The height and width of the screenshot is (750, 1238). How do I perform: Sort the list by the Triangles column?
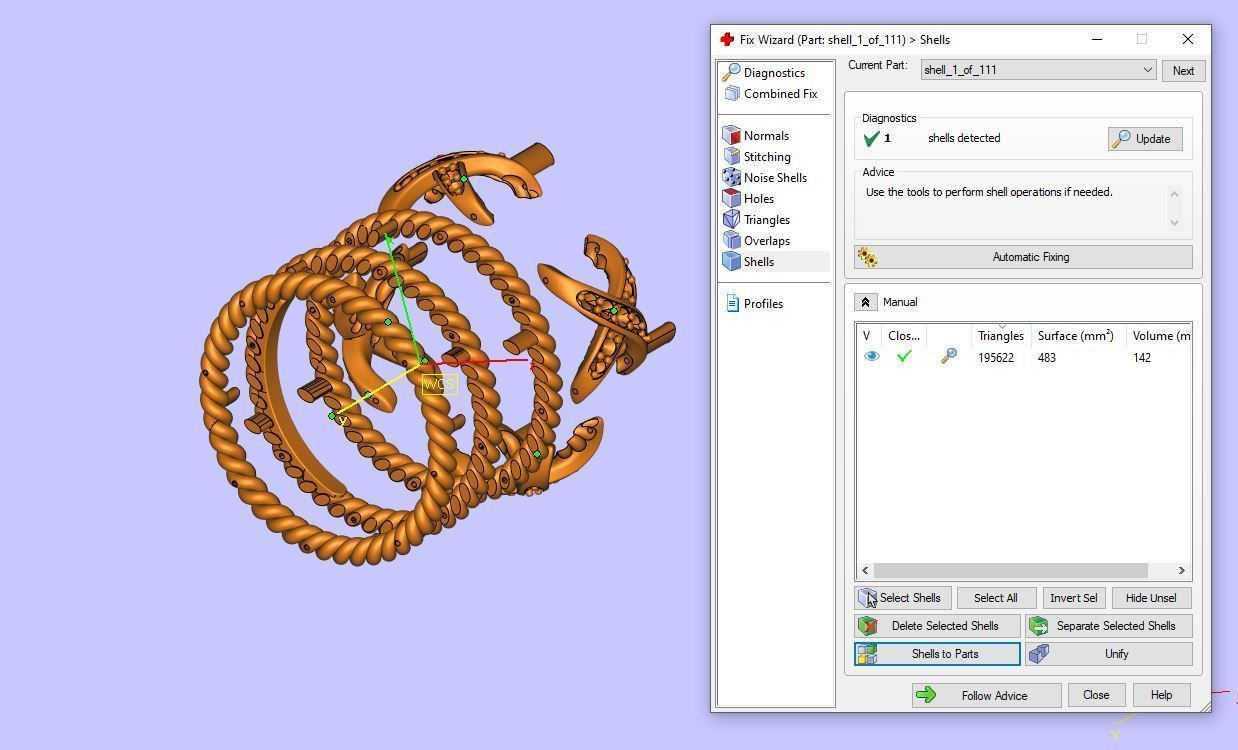click(1000, 336)
